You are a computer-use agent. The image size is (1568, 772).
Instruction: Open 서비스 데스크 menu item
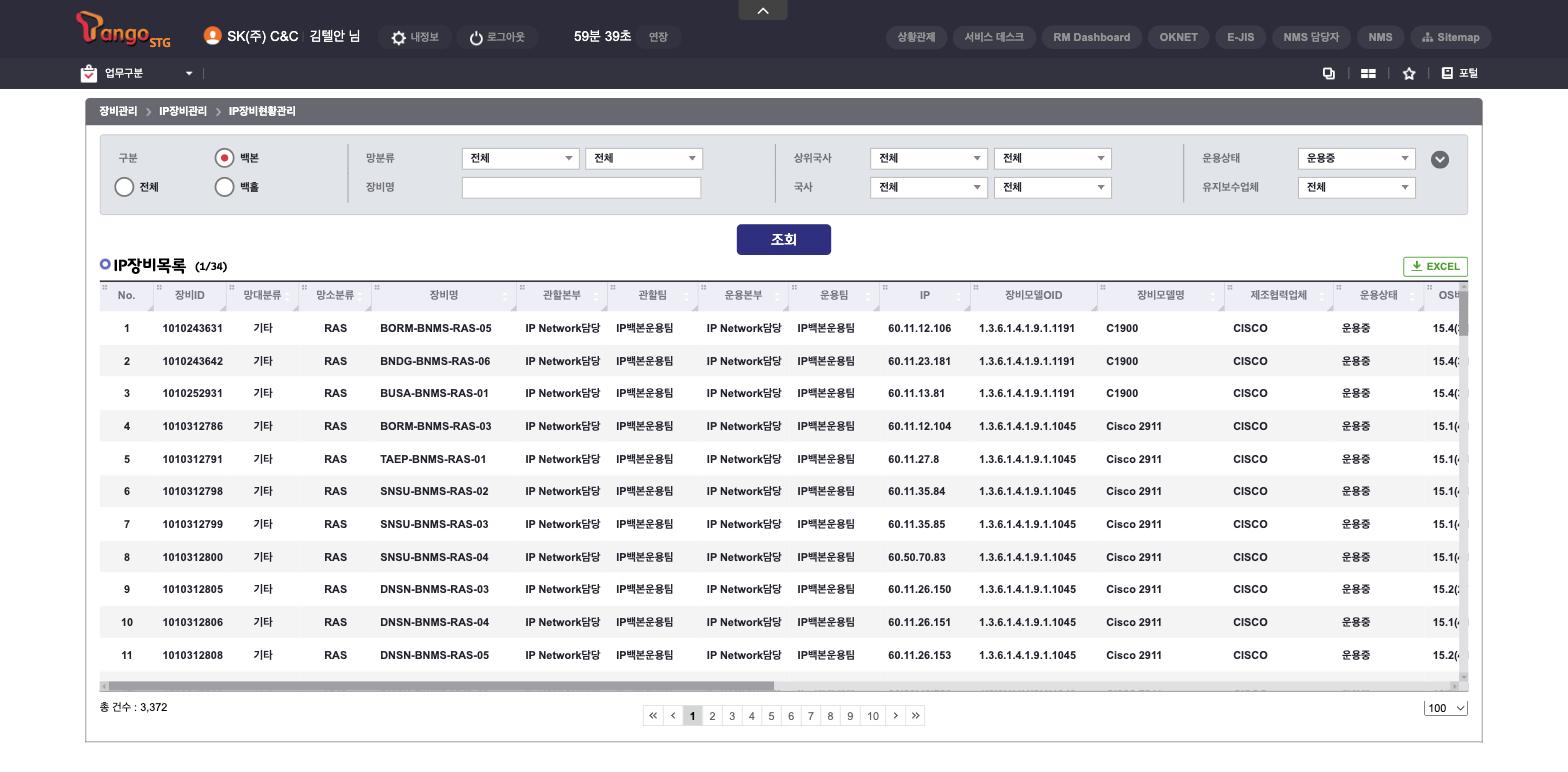(994, 37)
